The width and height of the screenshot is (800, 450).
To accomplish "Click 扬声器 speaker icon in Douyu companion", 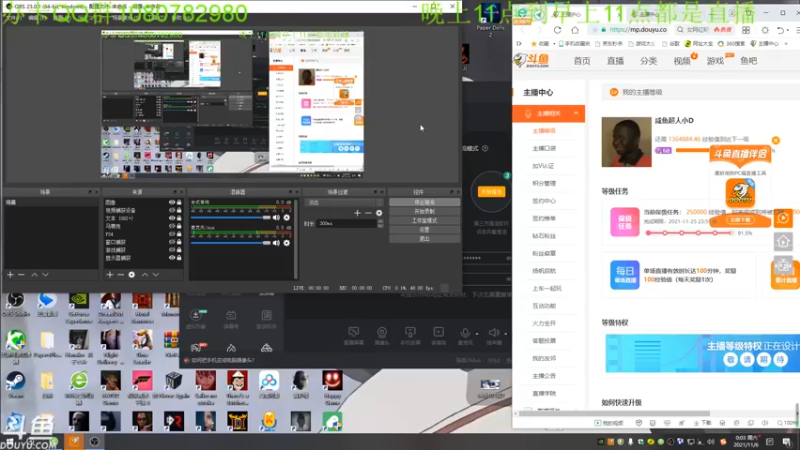I will coord(493,333).
